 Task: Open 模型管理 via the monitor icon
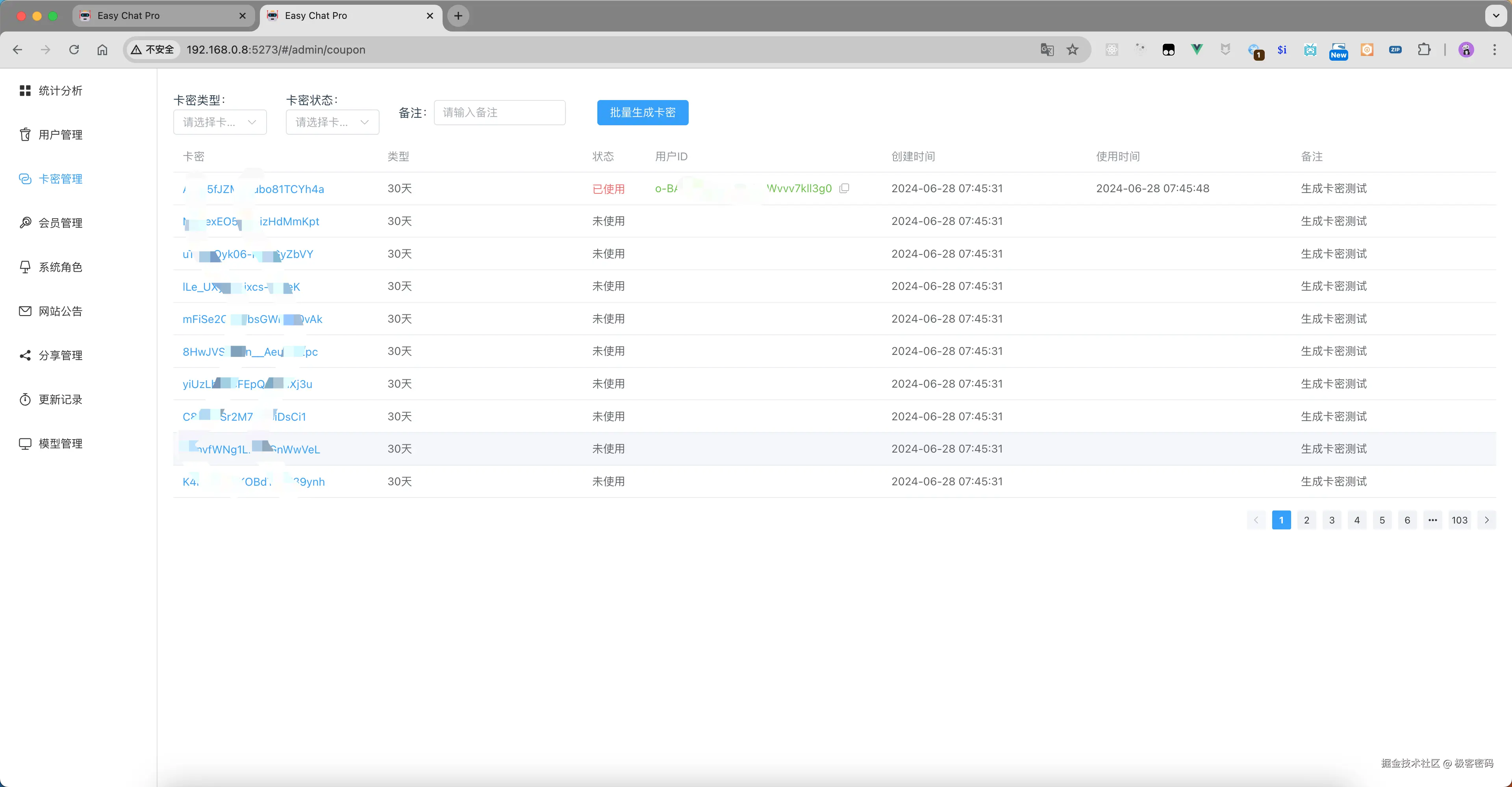(25, 444)
